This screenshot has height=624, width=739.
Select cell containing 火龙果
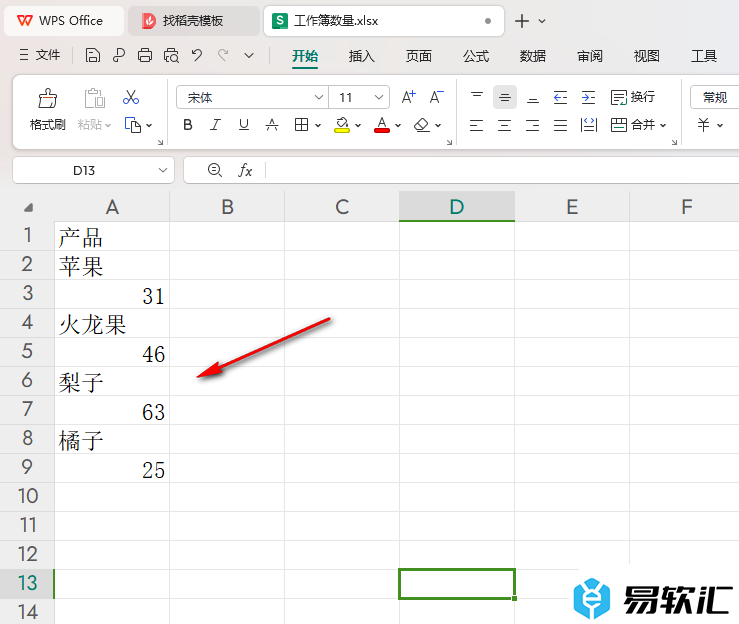click(x=112, y=323)
